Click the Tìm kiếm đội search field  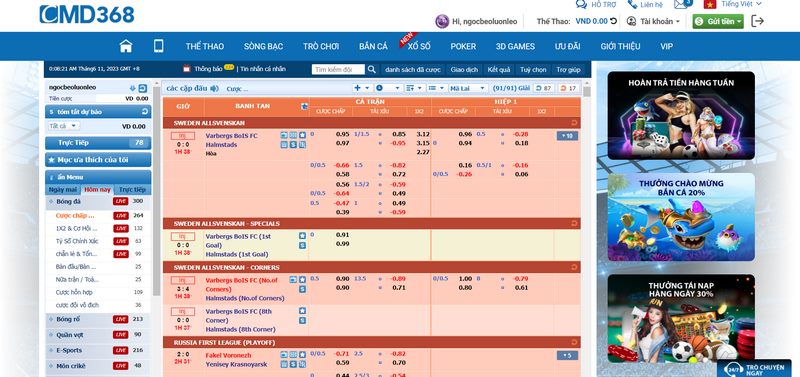point(338,69)
